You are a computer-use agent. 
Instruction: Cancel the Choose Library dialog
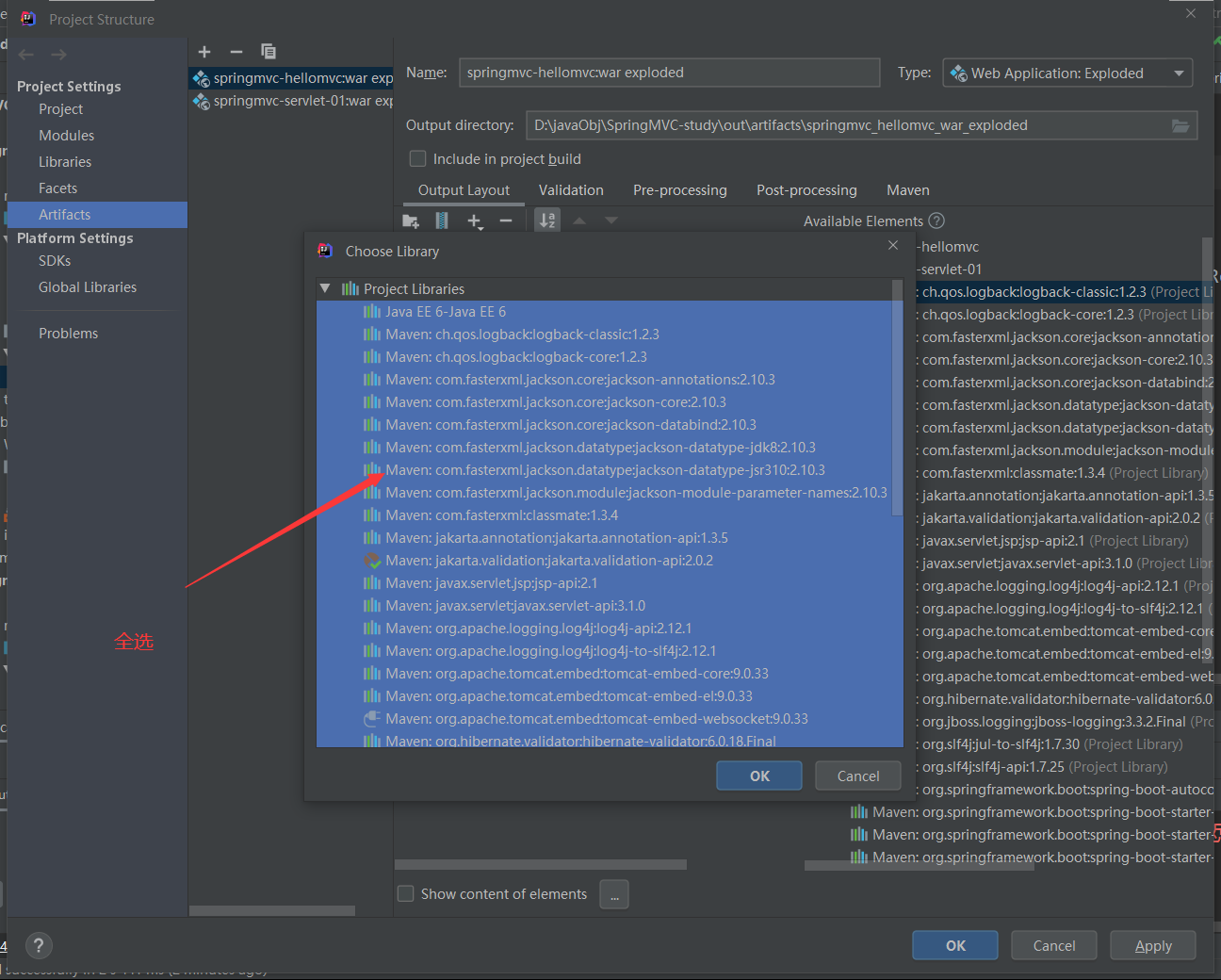[x=858, y=776]
